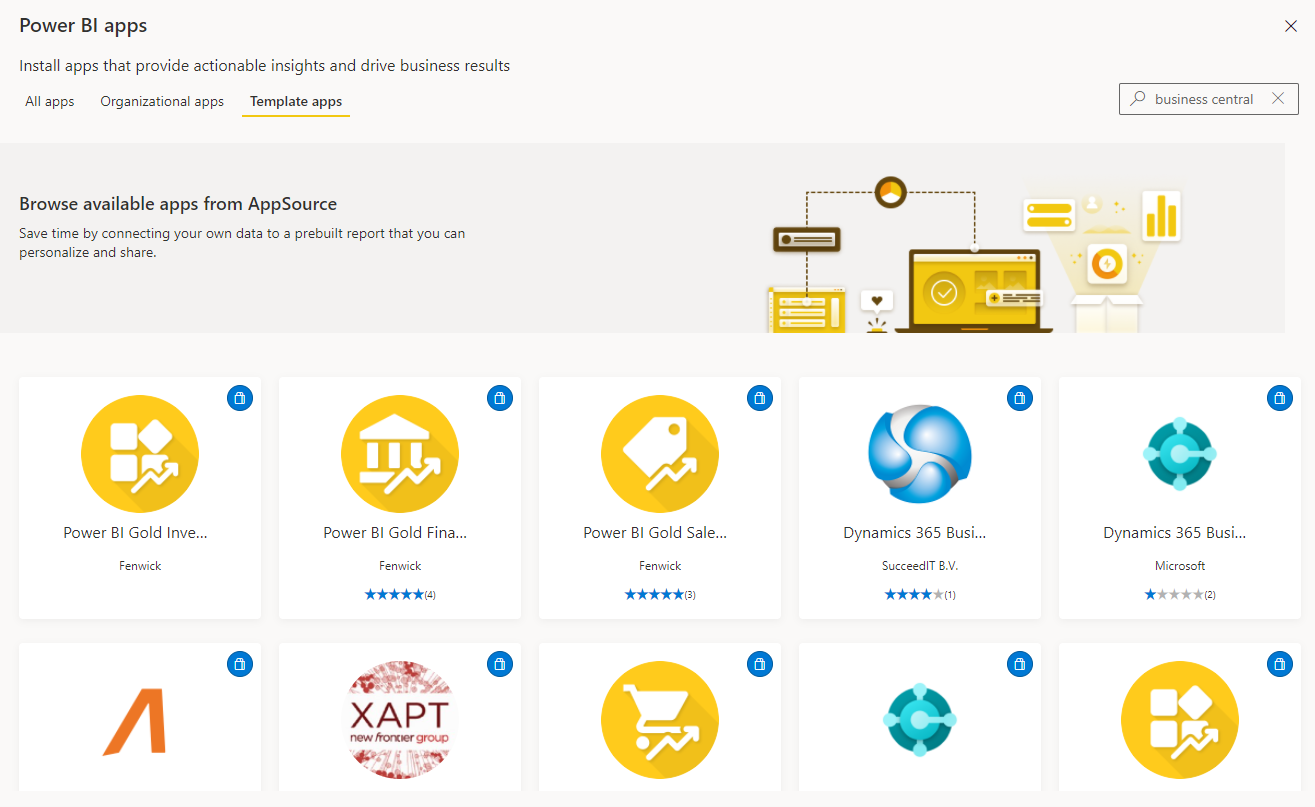Open Power BI Gold Inve... app title

(136, 533)
